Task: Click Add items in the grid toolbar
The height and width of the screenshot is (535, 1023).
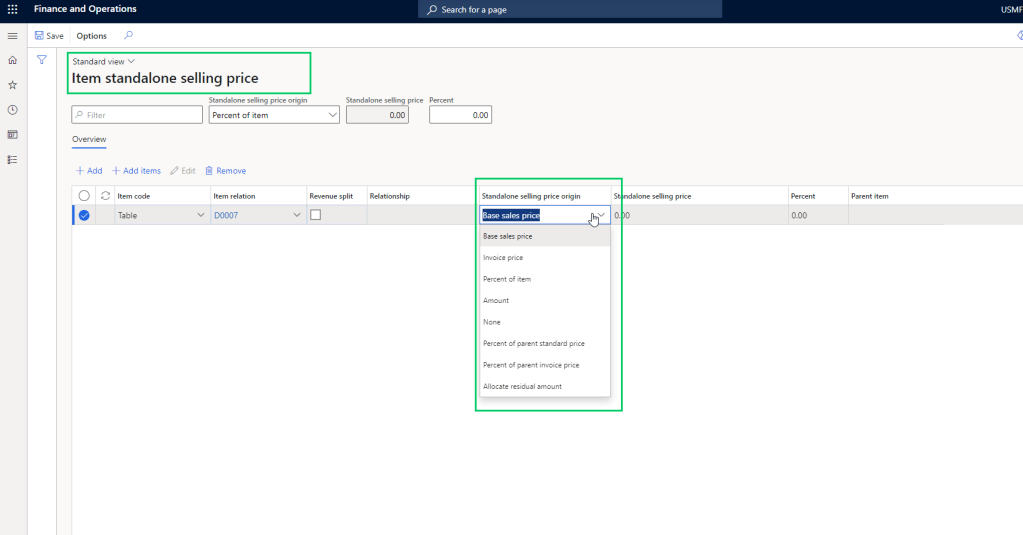Action: 136,171
